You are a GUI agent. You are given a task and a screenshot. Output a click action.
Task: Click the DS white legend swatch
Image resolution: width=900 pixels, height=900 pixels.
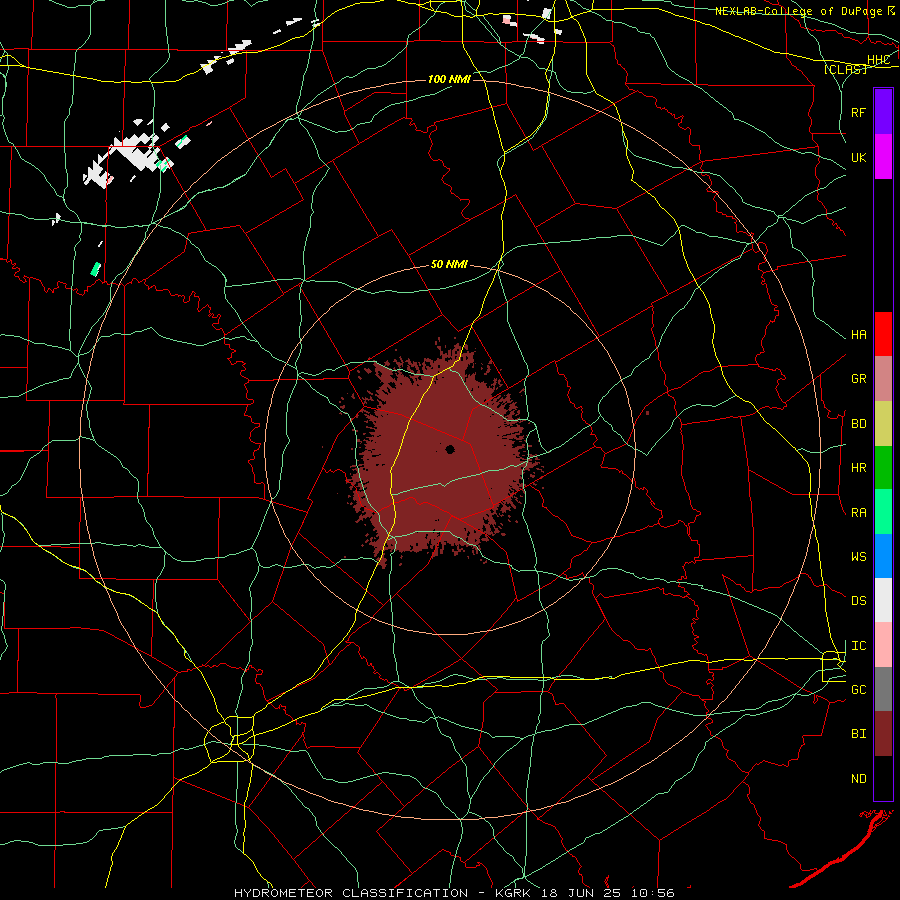883,600
